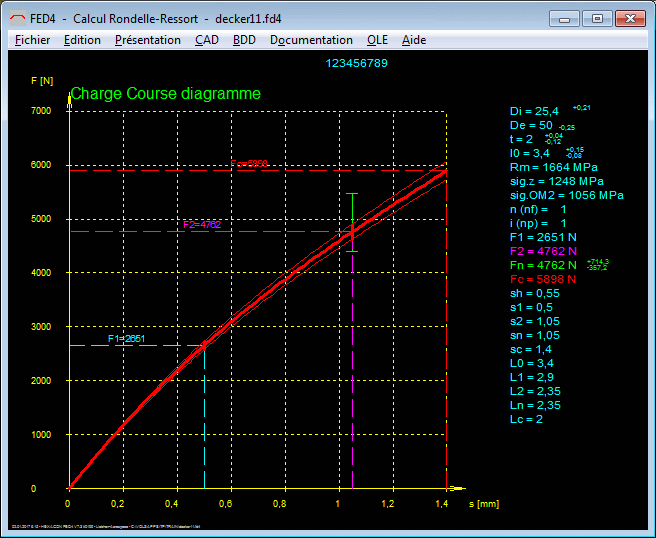
Task: Open the OLE menu
Action: point(377,40)
